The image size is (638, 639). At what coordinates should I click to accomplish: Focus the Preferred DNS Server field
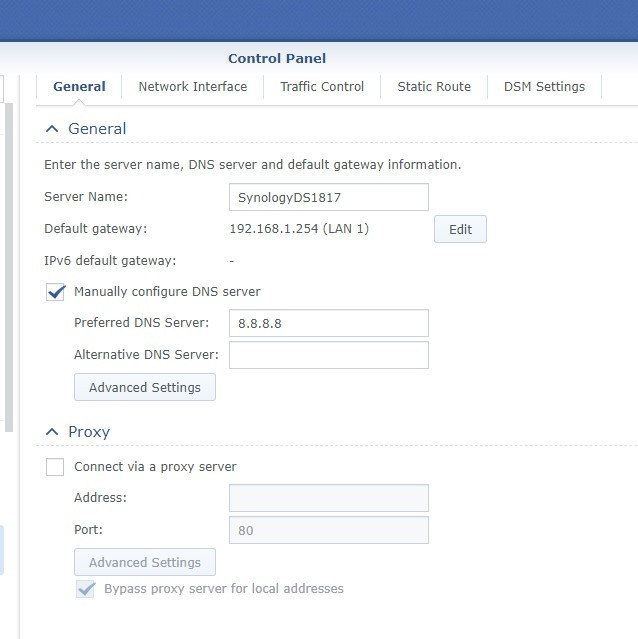(x=328, y=323)
